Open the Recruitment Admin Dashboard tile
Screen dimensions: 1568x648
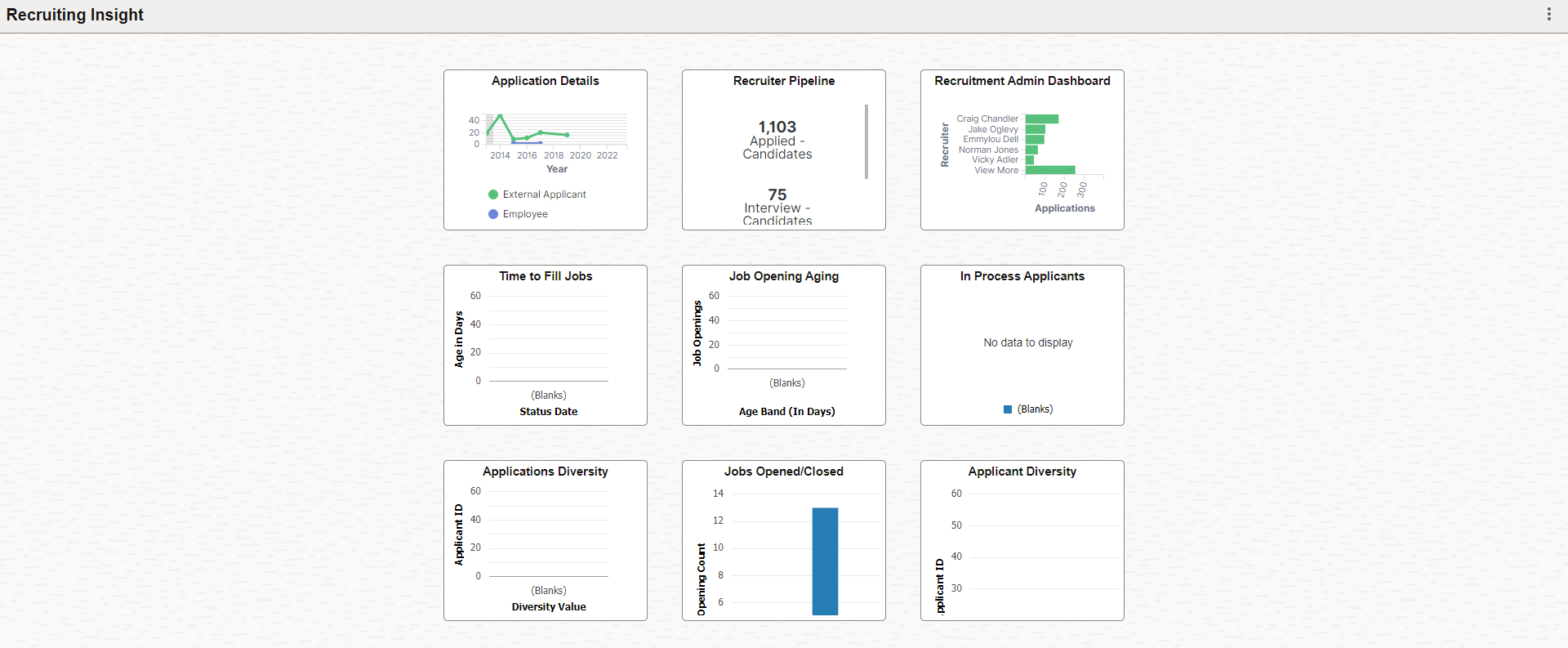tap(1022, 150)
